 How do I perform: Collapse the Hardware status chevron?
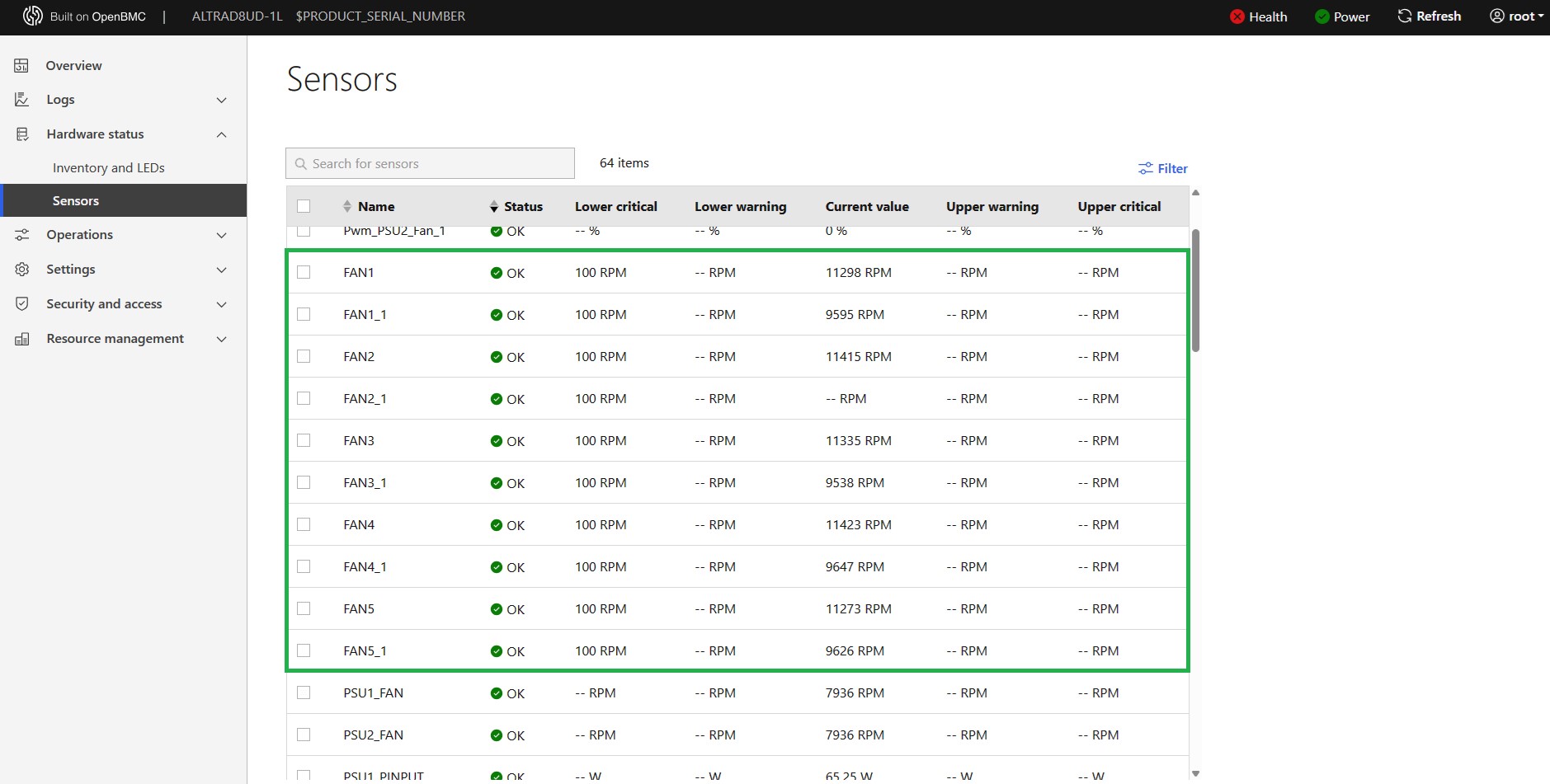coord(221,134)
